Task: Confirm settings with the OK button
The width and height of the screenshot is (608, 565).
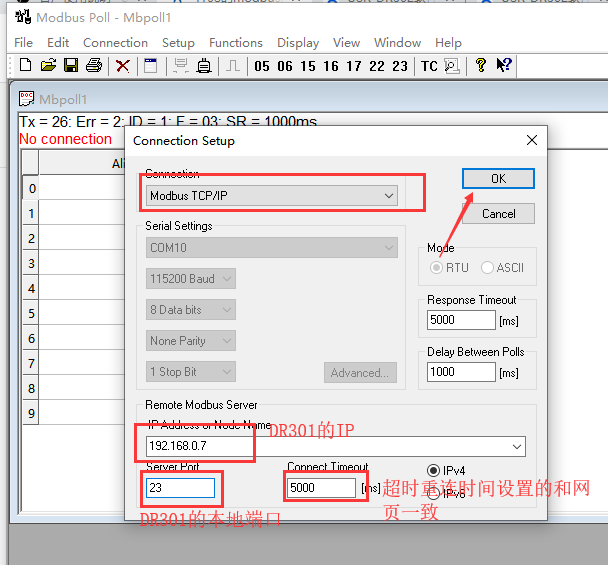Action: pos(498,178)
